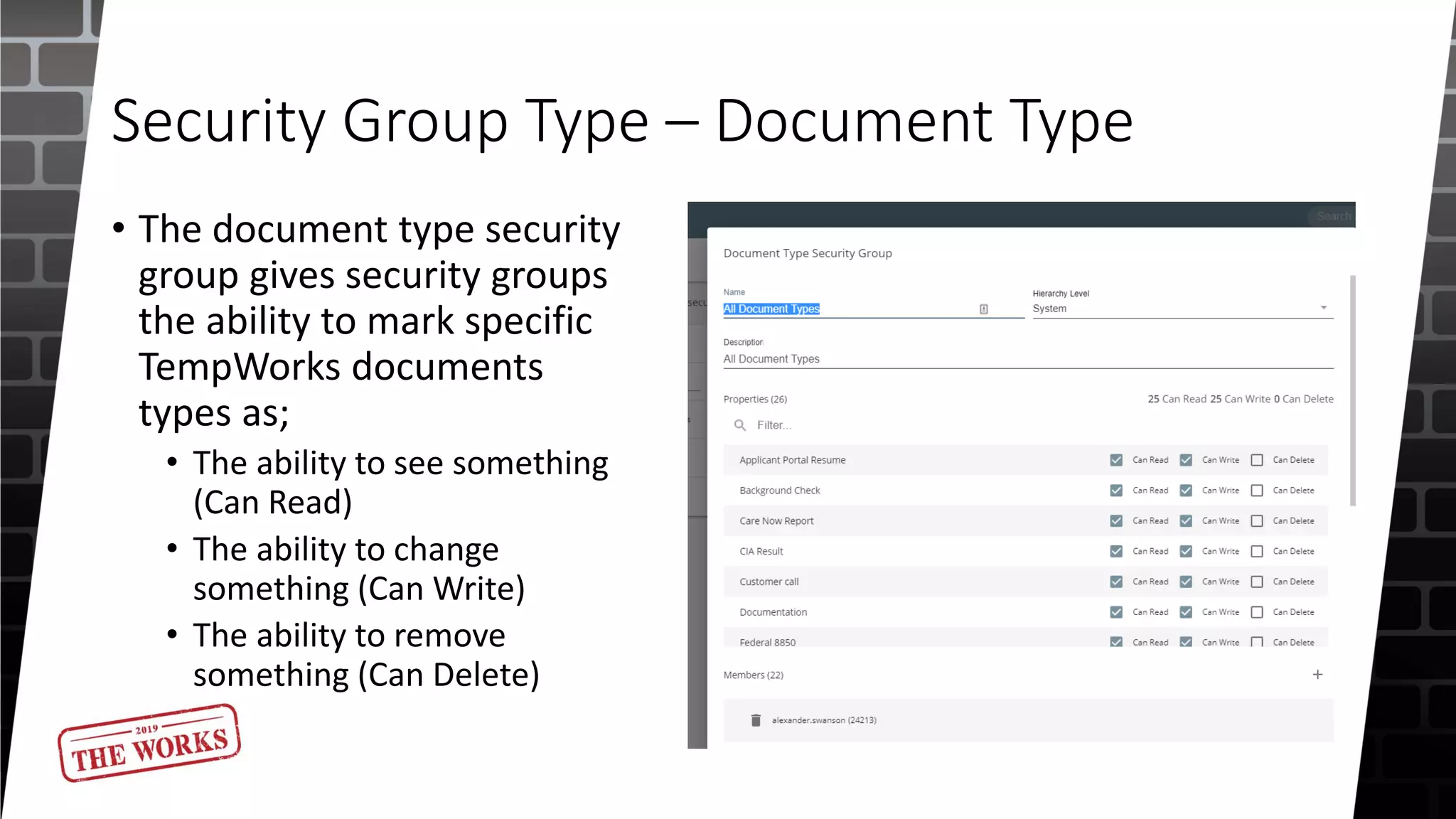This screenshot has height=819, width=1456.
Task: Click the dialog's vertical scrollbar
Action: (1352, 390)
